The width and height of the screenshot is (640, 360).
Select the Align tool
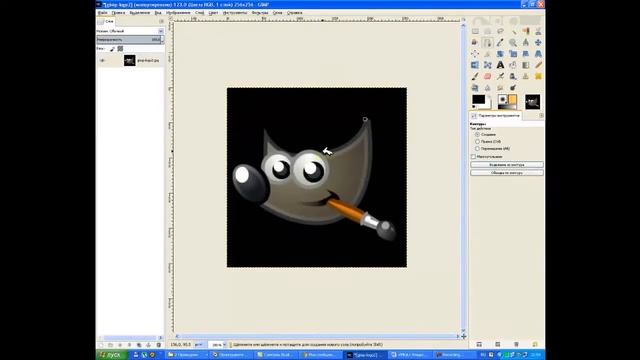click(475, 53)
